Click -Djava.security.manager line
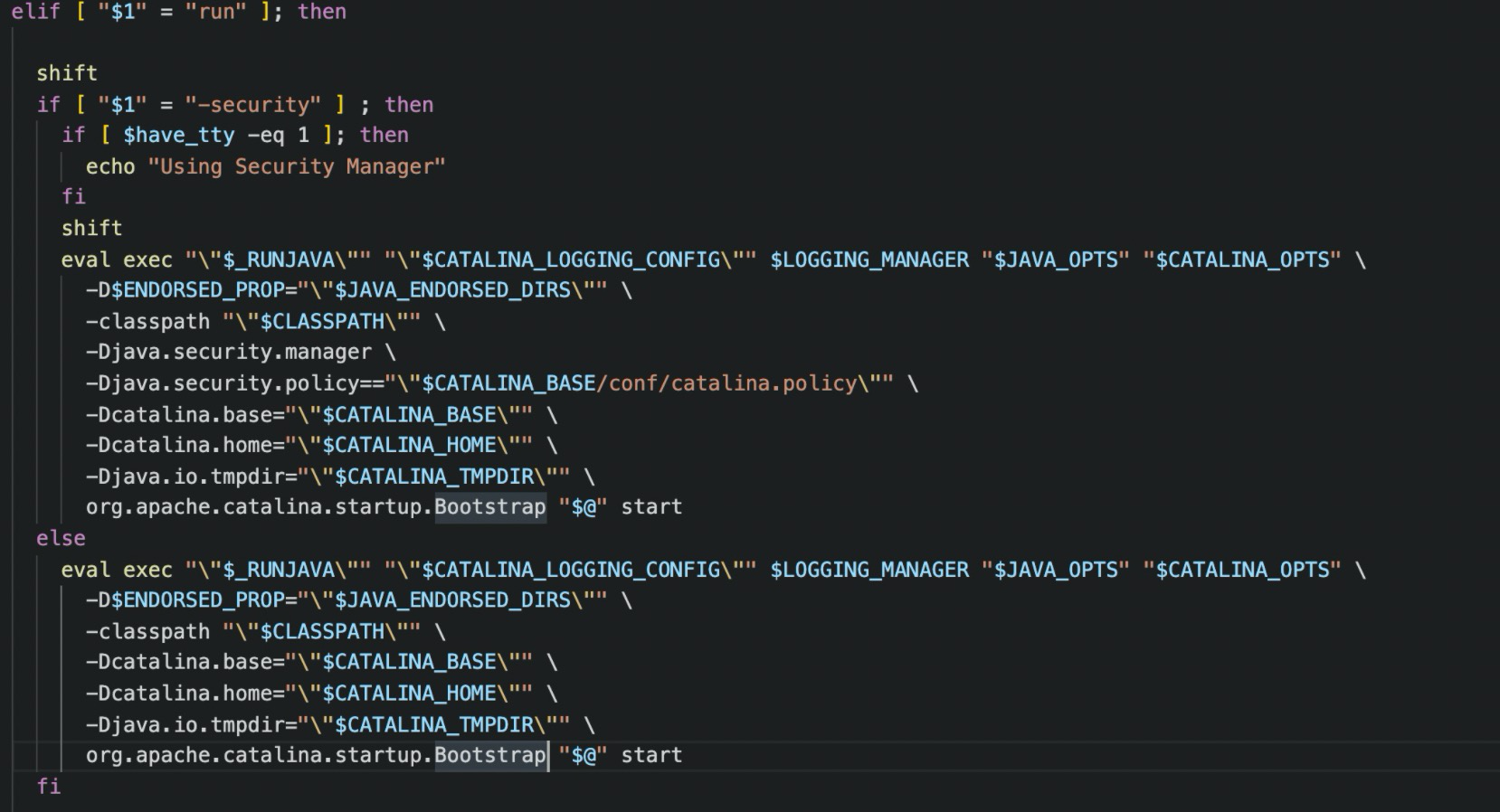The width and height of the screenshot is (1500, 812). point(241,352)
